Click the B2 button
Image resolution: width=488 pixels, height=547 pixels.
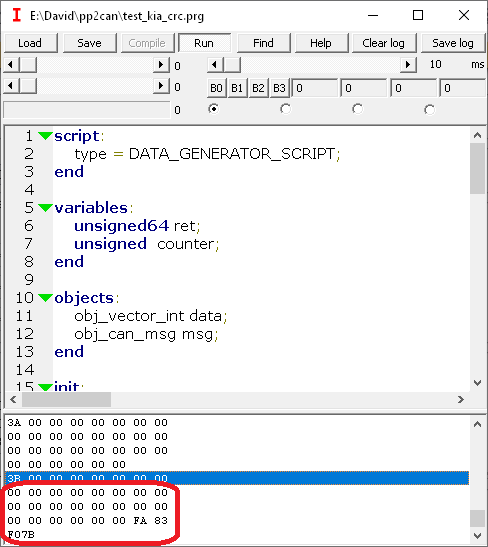[258, 88]
